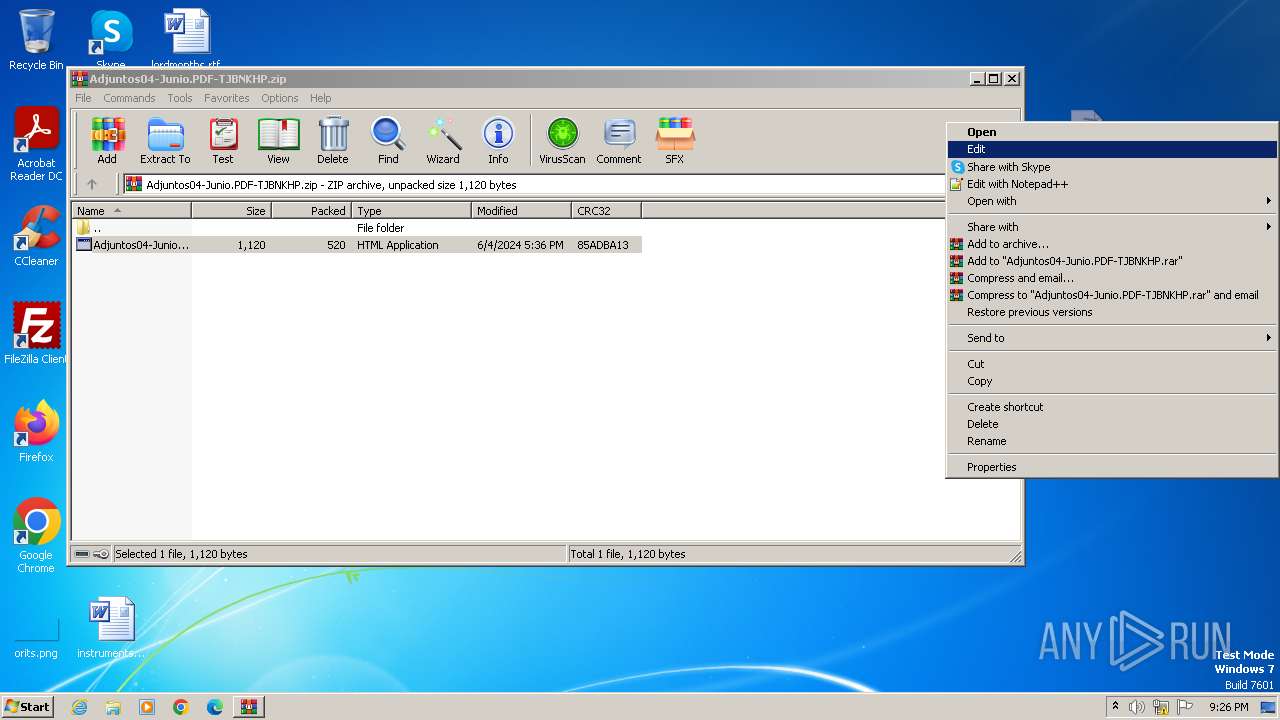Screen dimensions: 1280x720
Task: Click the Delete trash icon
Action: tap(333, 141)
